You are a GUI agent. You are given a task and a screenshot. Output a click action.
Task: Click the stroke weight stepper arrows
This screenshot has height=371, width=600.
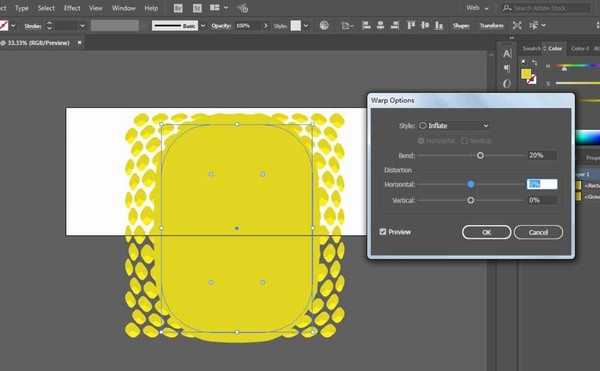[x=49, y=26]
